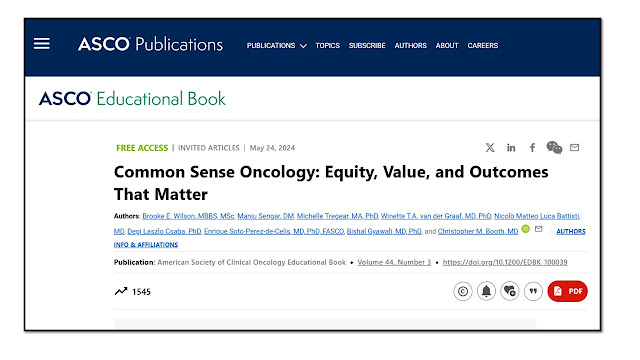Open the copyright permissions button
The height and width of the screenshot is (360, 640).
point(462,291)
